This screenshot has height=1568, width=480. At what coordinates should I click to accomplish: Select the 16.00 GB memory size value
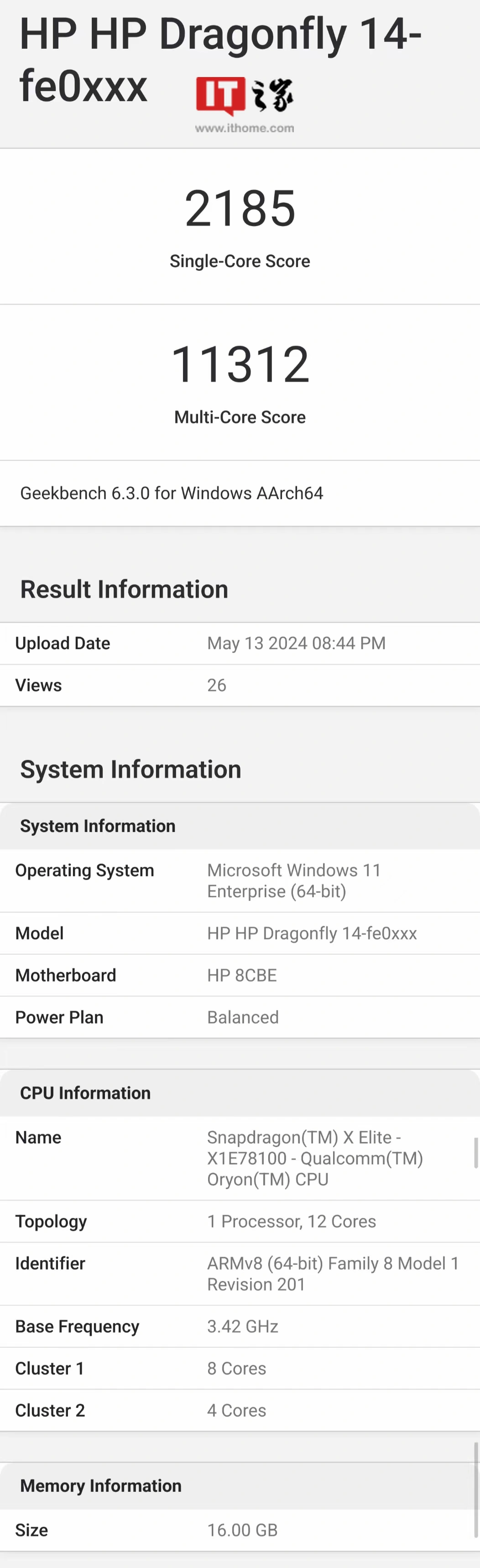(242, 1530)
